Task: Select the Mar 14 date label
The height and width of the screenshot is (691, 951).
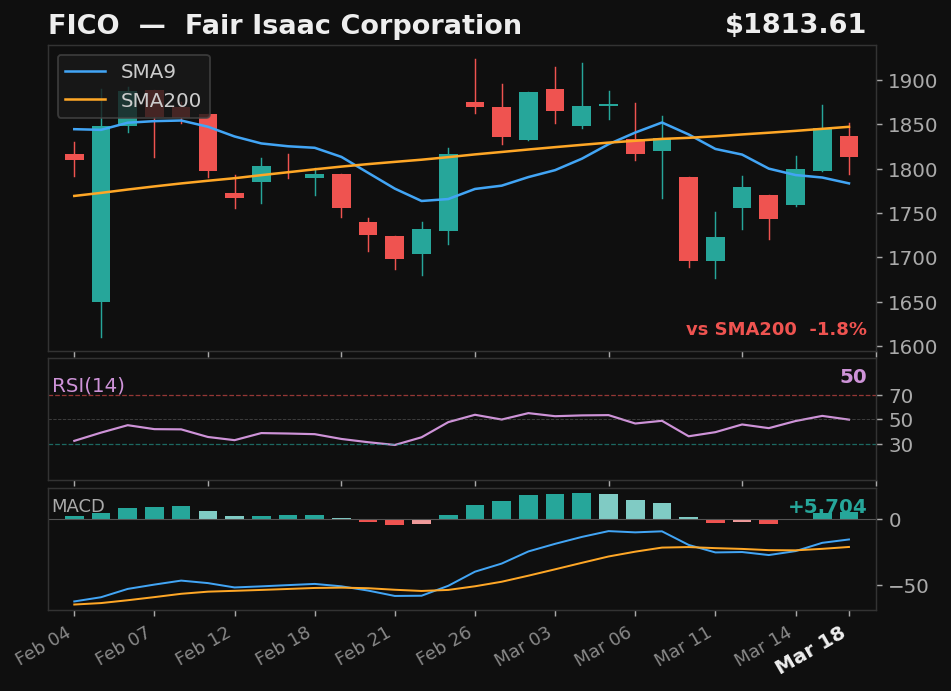Action: tap(763, 645)
